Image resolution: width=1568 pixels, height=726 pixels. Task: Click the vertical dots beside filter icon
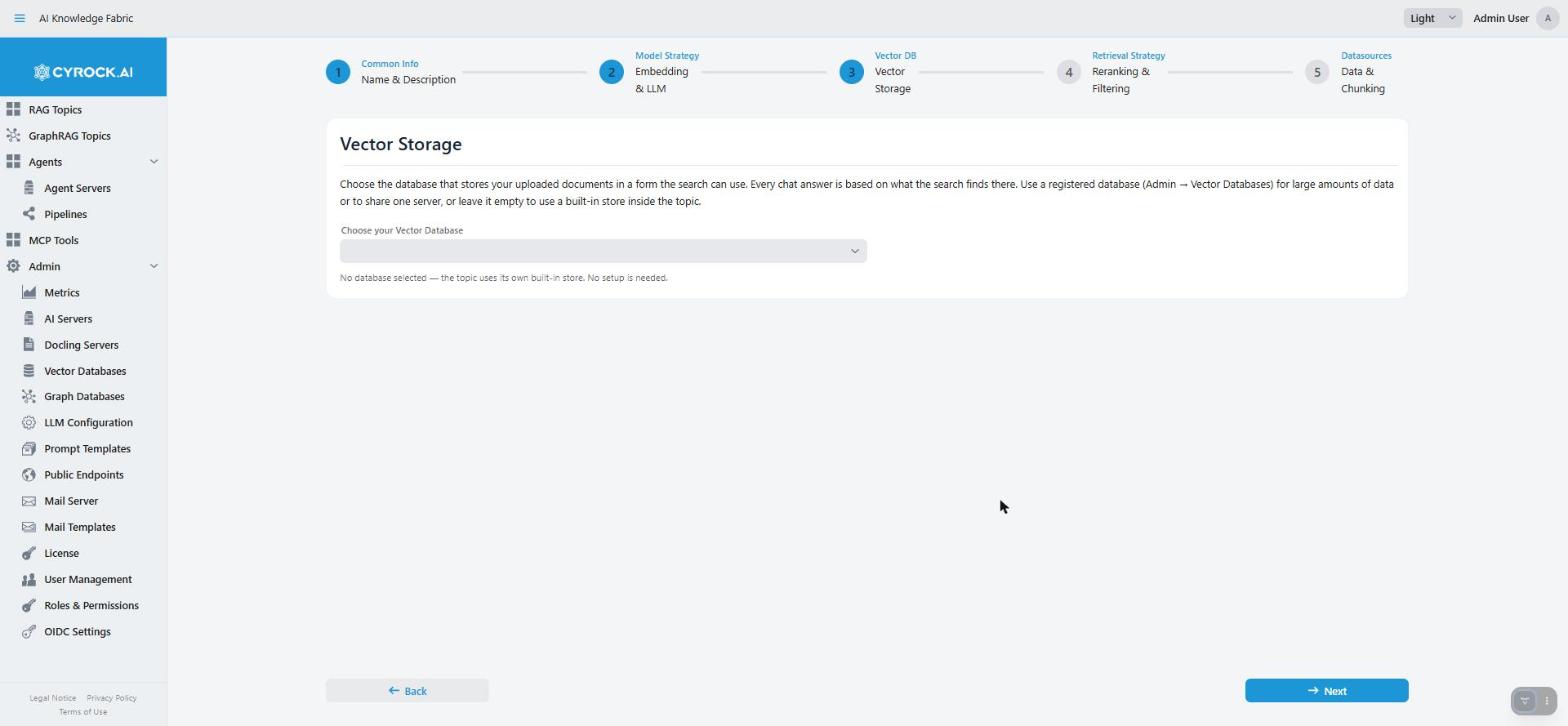pos(1546,701)
